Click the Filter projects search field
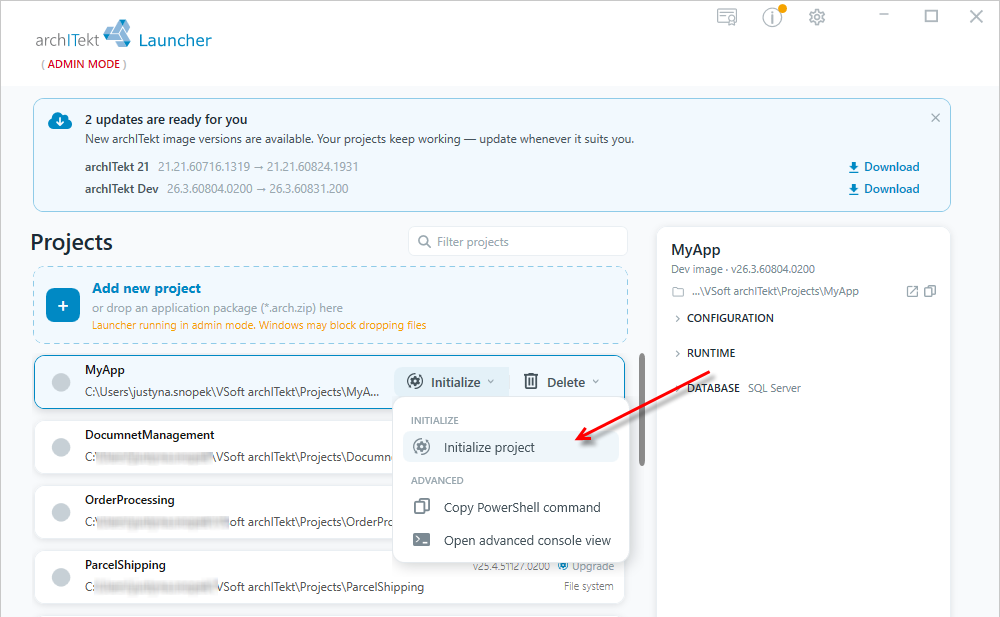This screenshot has width=1000, height=617. pyautogui.click(x=518, y=242)
